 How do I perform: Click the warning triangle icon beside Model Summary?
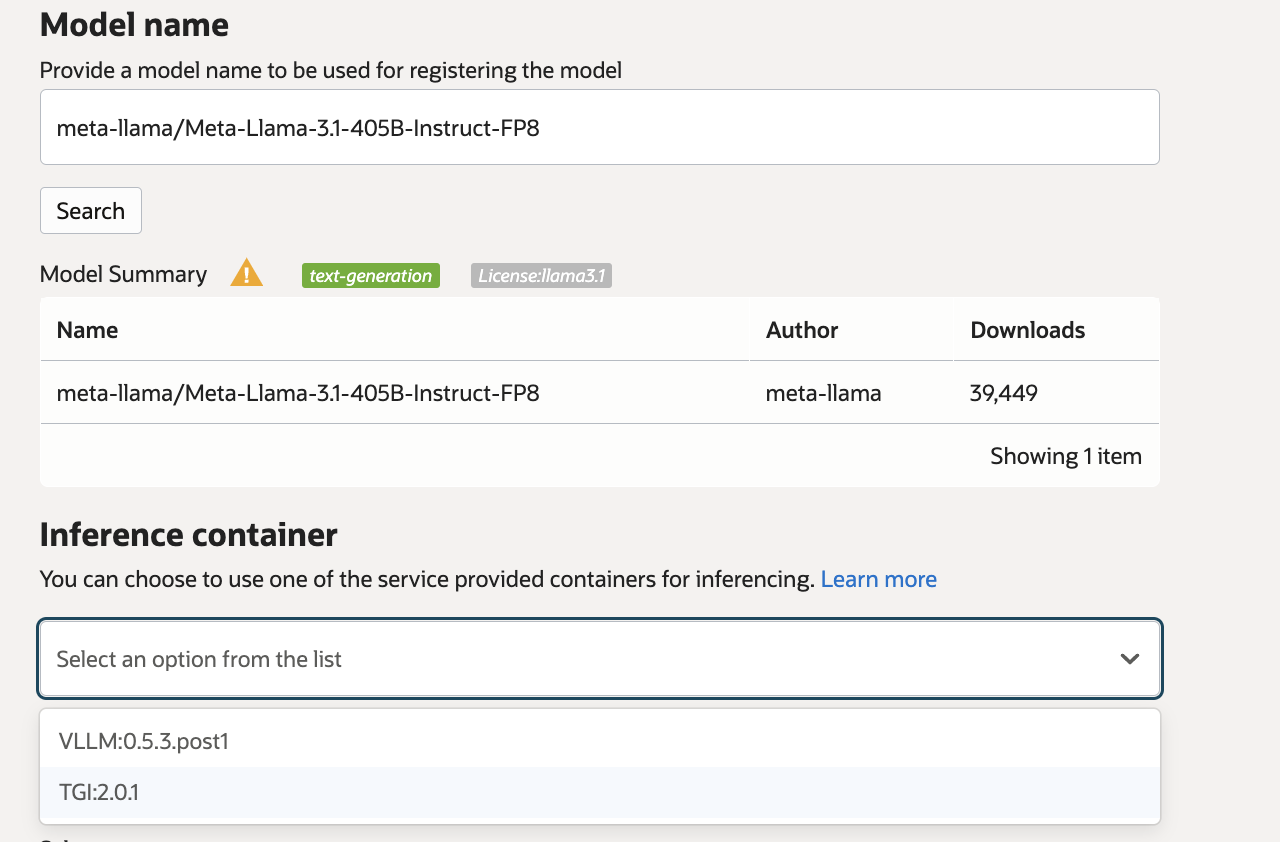246,273
